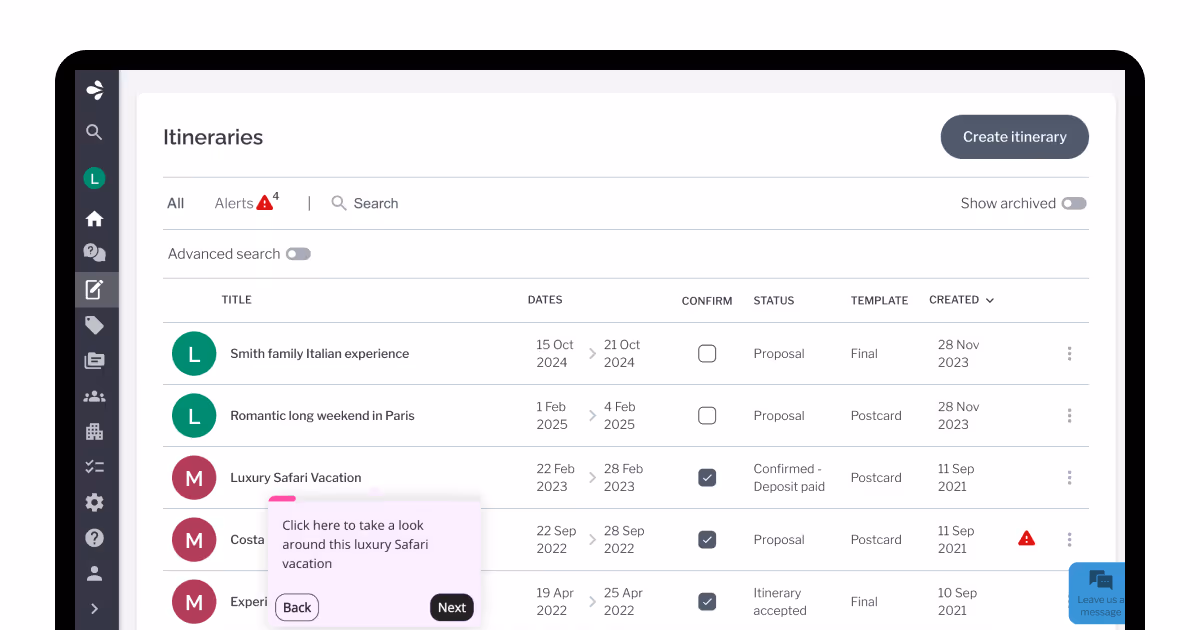
Task: Open the help chat bubbles sidebar icon
Action: [94, 253]
